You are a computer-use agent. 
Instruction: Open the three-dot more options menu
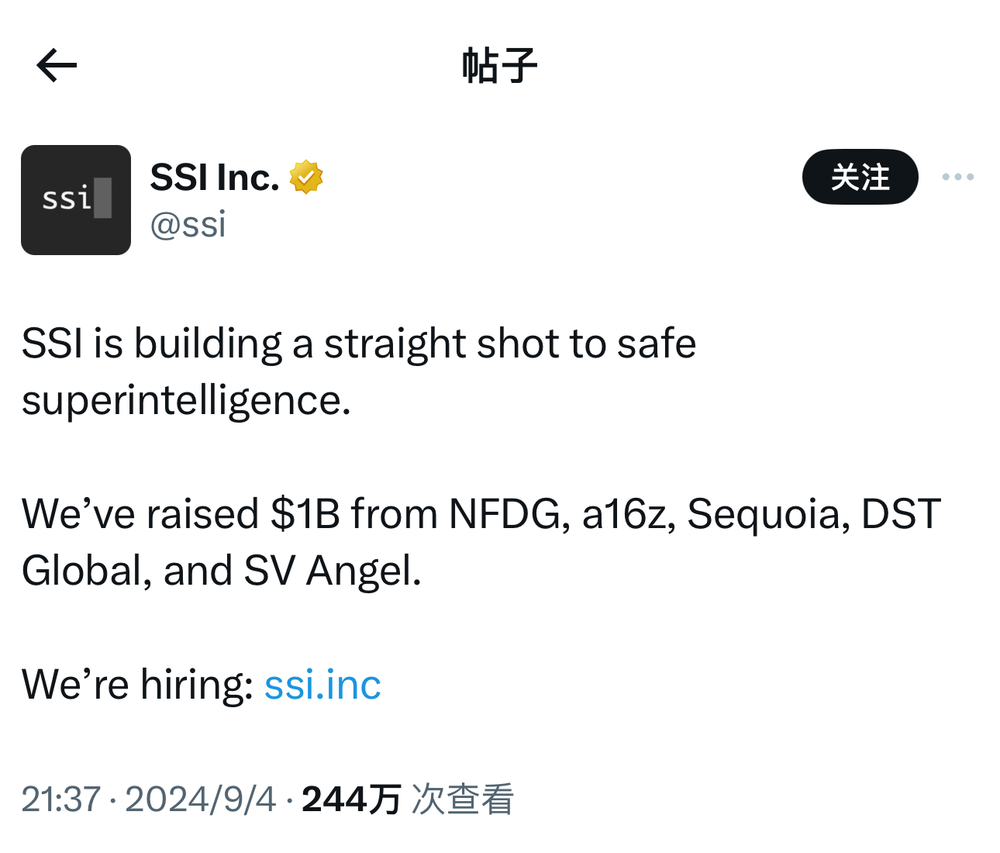(958, 177)
